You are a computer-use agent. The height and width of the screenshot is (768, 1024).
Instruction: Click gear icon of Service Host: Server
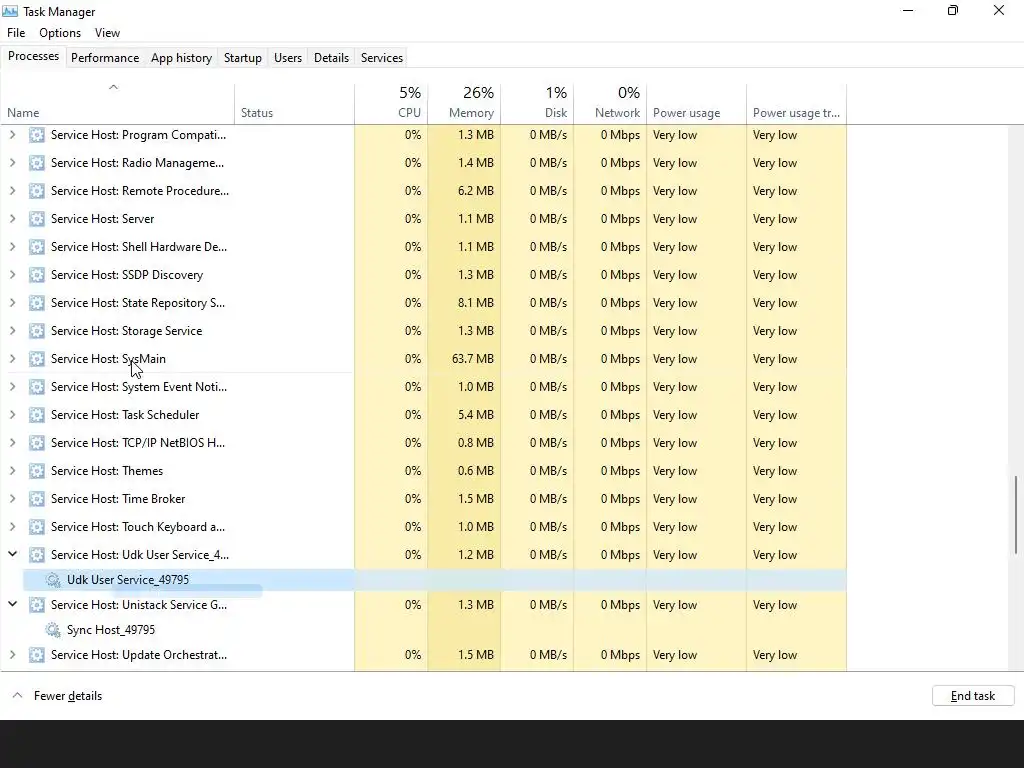(37, 219)
